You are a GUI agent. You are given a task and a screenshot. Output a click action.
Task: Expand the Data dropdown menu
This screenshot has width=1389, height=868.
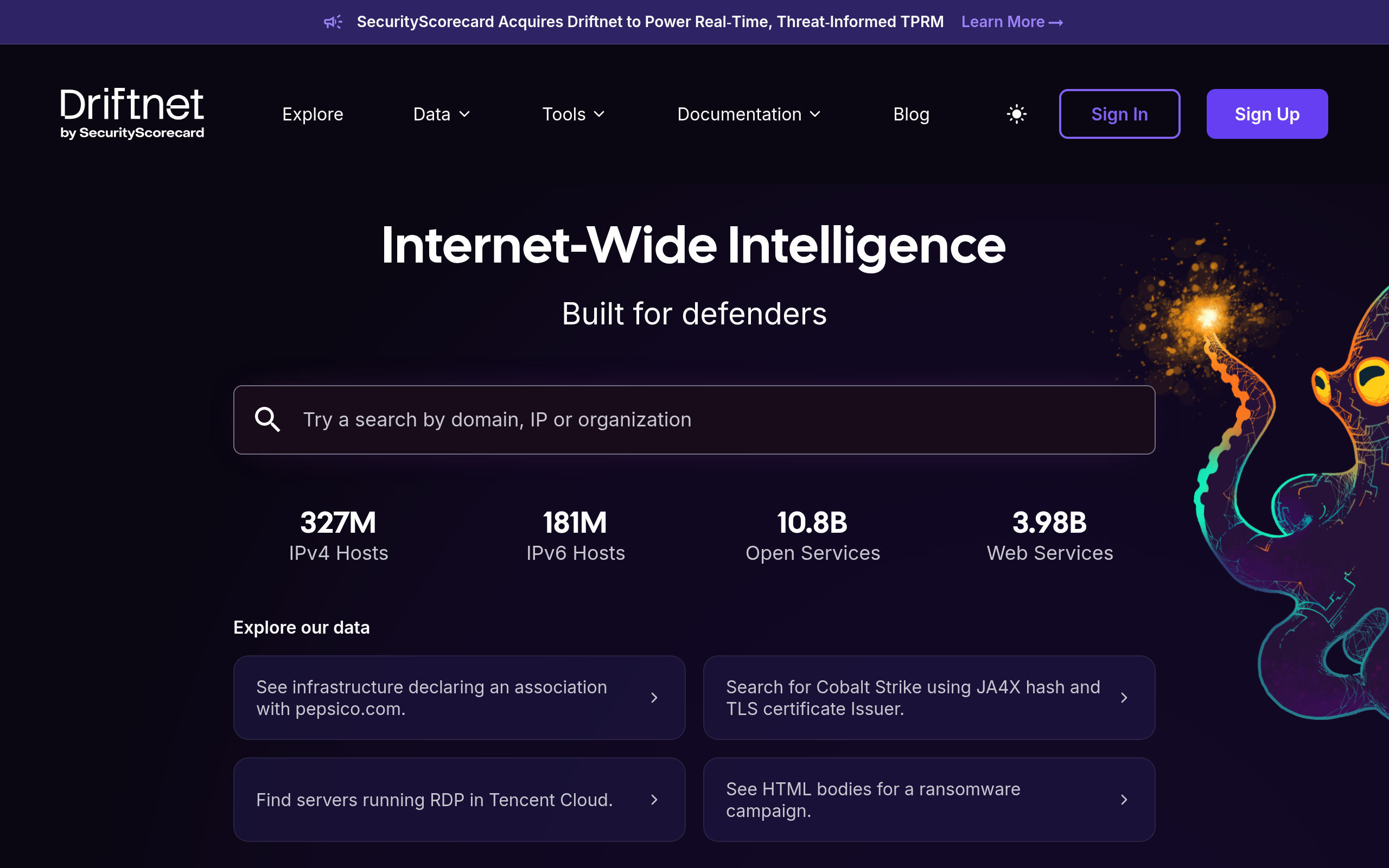click(441, 114)
